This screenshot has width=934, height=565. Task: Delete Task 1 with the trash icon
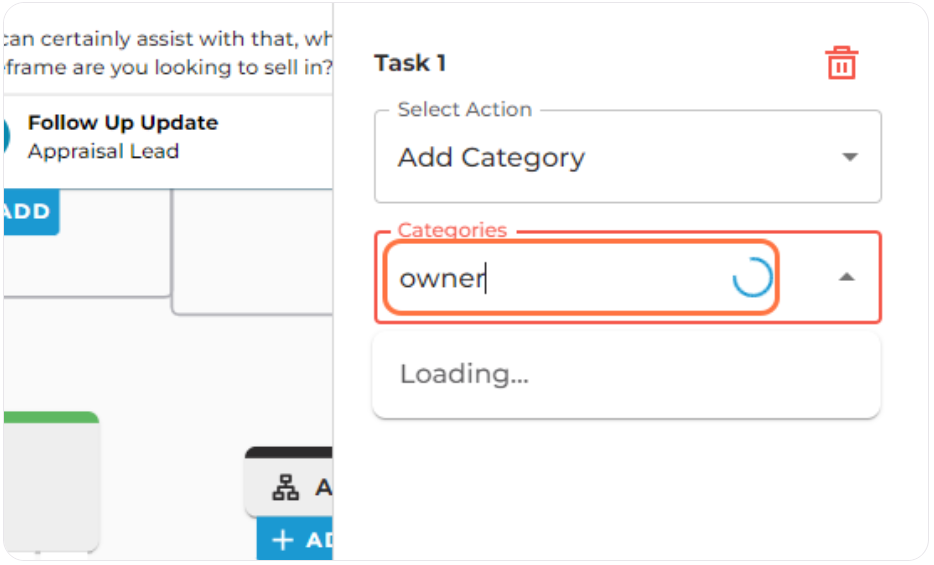point(840,63)
